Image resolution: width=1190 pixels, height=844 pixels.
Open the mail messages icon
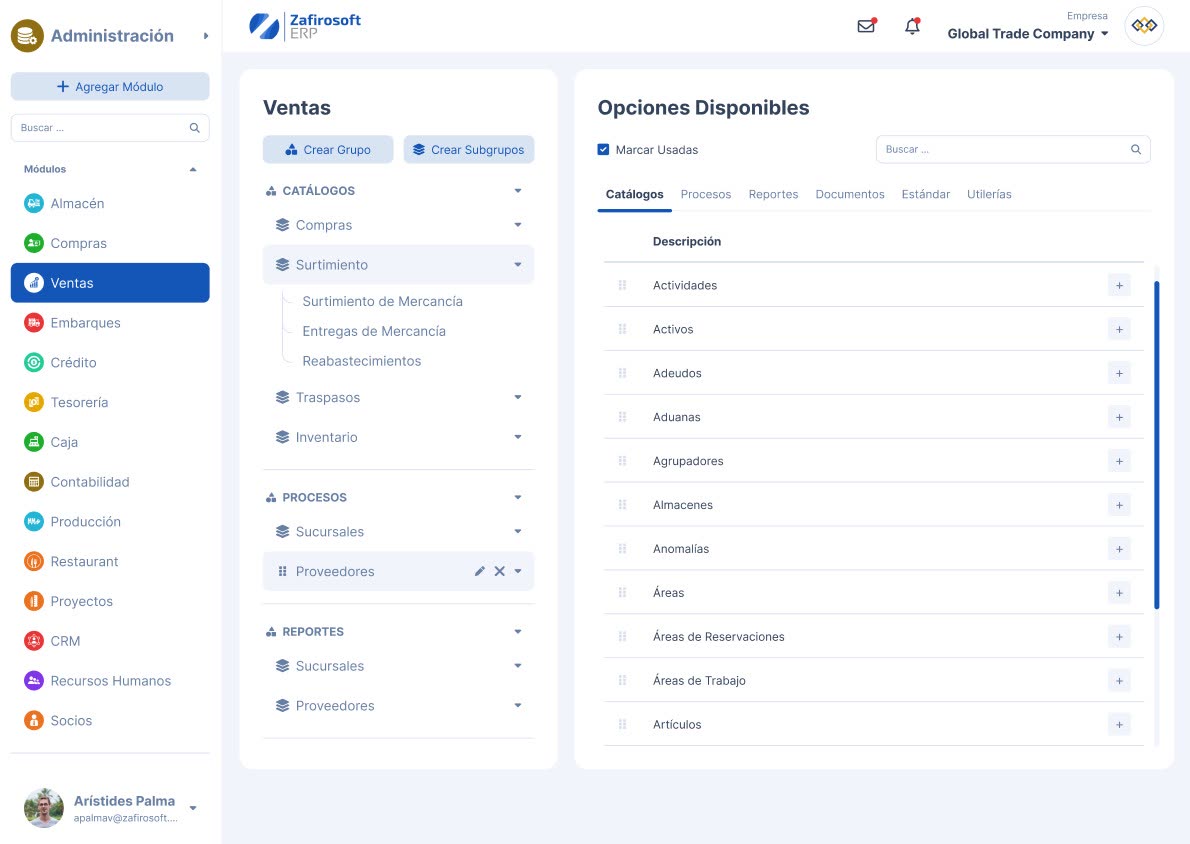(866, 26)
